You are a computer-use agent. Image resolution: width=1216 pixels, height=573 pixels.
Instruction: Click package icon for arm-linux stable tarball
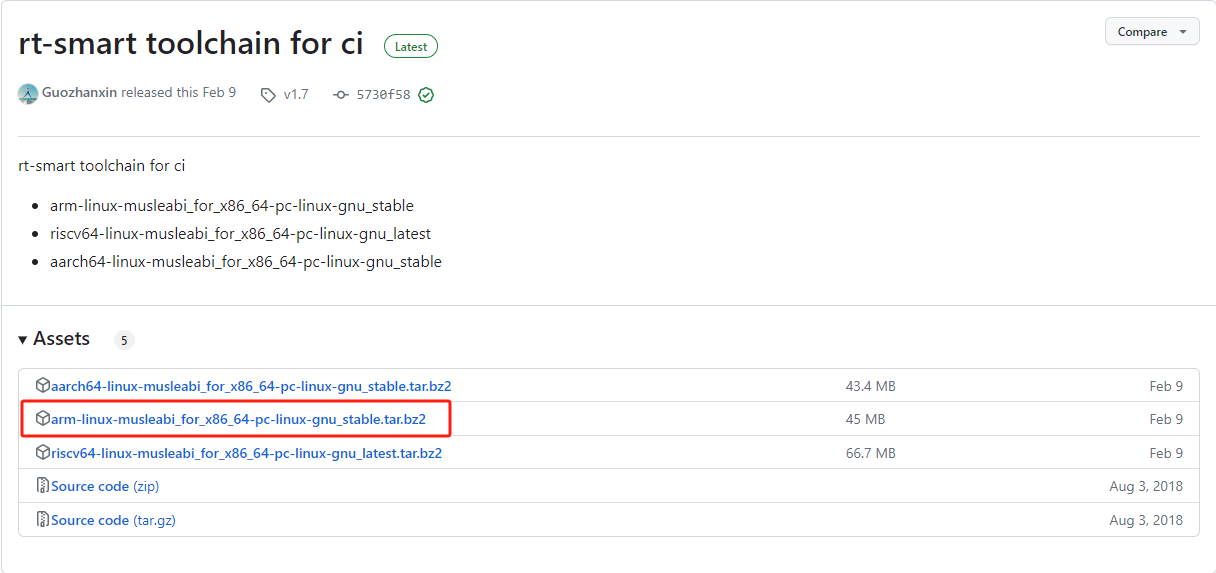[43, 419]
